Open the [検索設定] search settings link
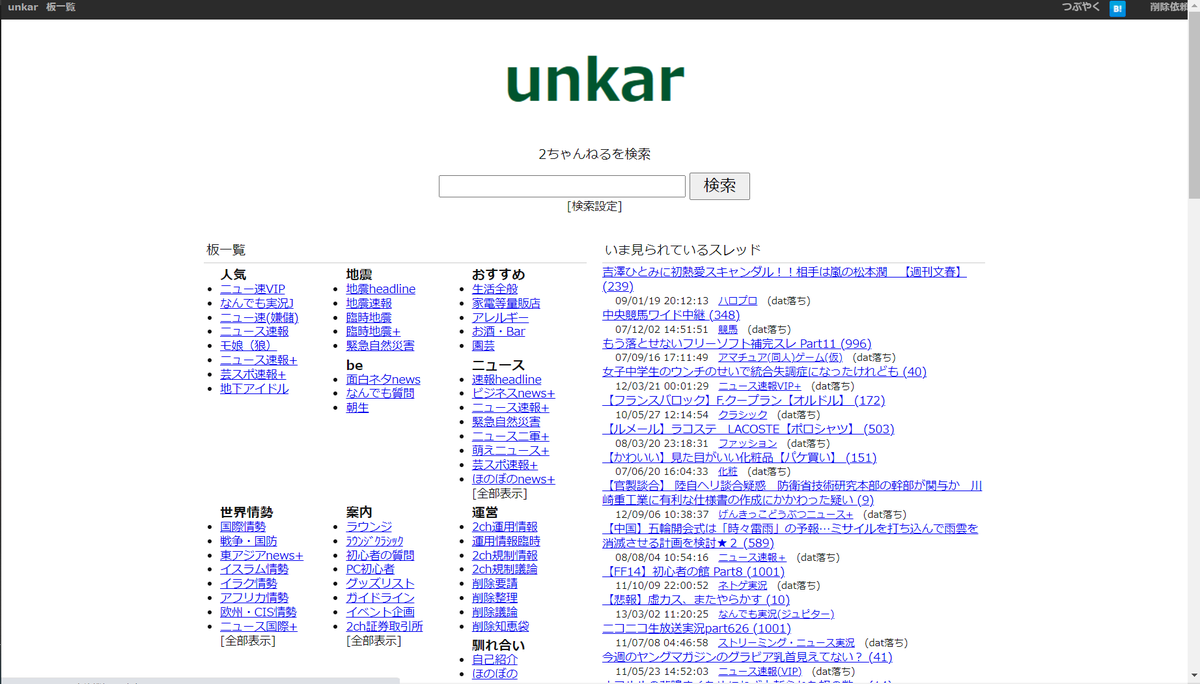Viewport: 1200px width, 684px height. (x=596, y=205)
